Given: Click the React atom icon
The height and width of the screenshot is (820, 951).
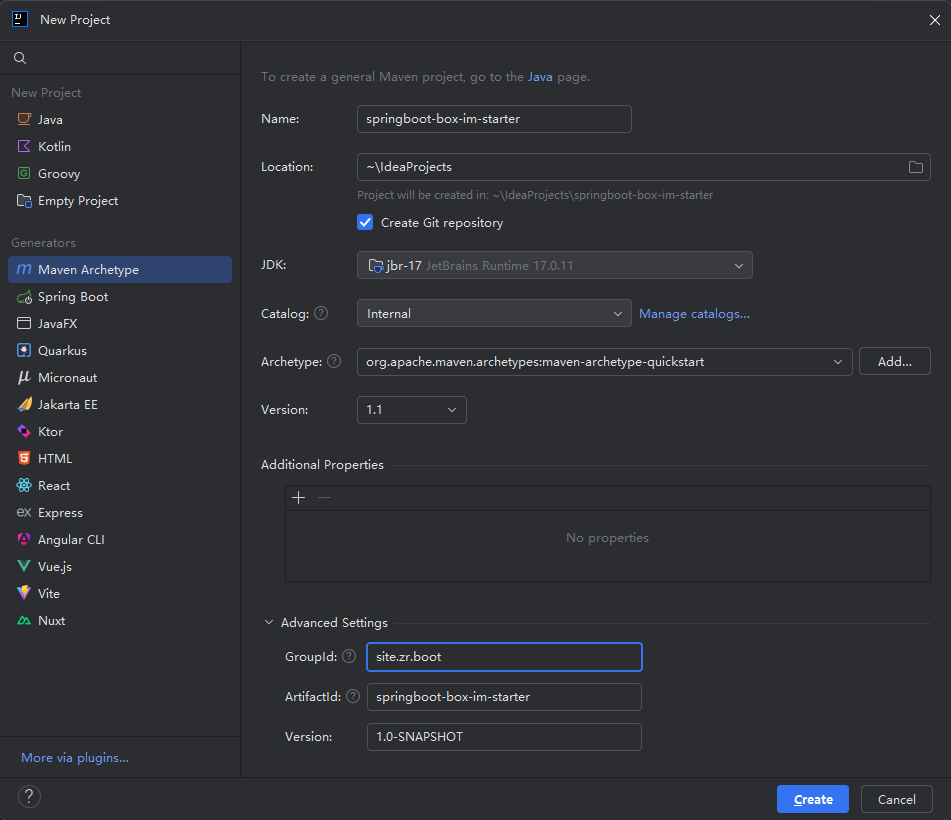Looking at the screenshot, I should [x=24, y=485].
